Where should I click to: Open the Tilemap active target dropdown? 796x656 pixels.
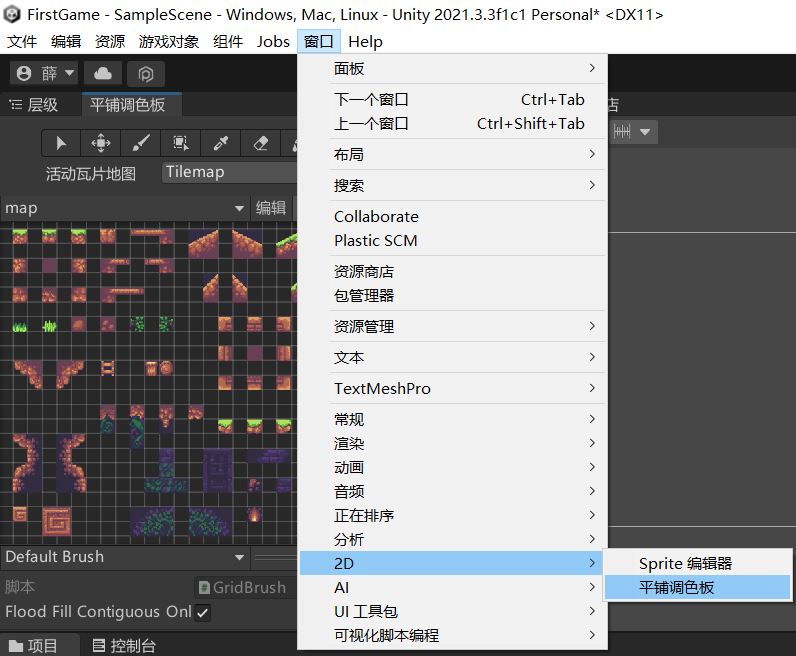tap(230, 172)
